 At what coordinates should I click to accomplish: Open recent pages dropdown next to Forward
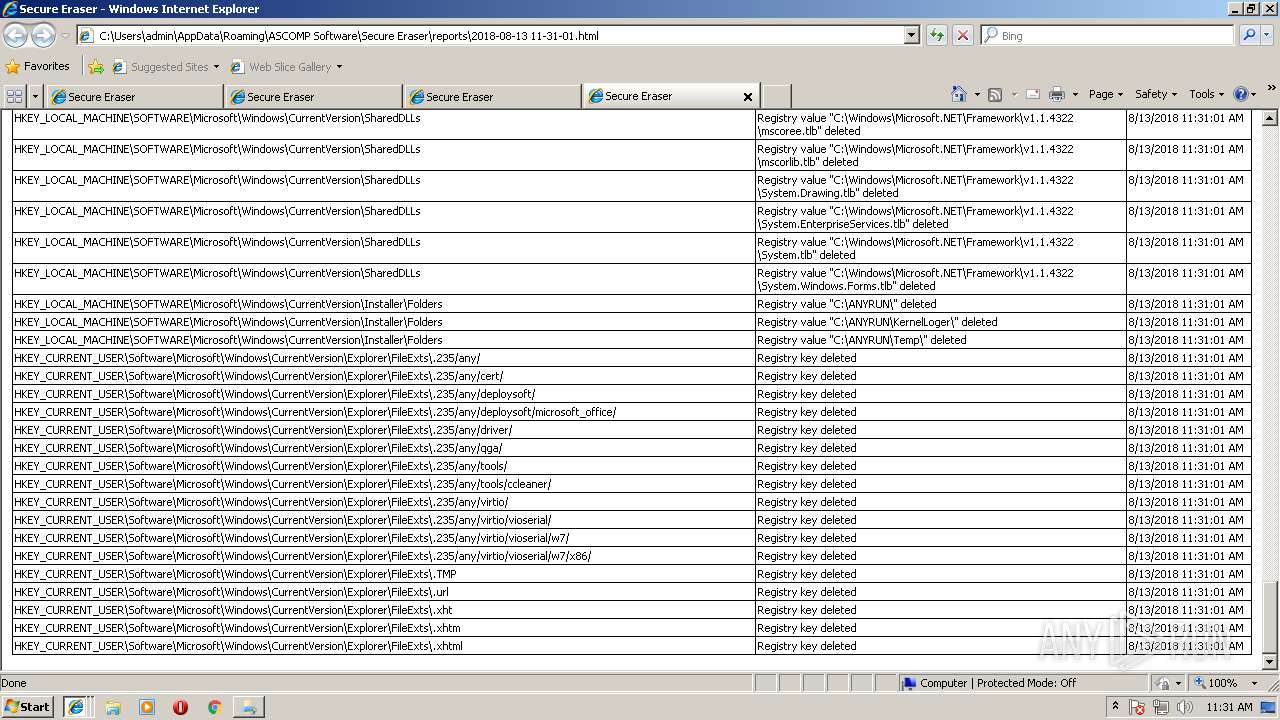point(65,36)
